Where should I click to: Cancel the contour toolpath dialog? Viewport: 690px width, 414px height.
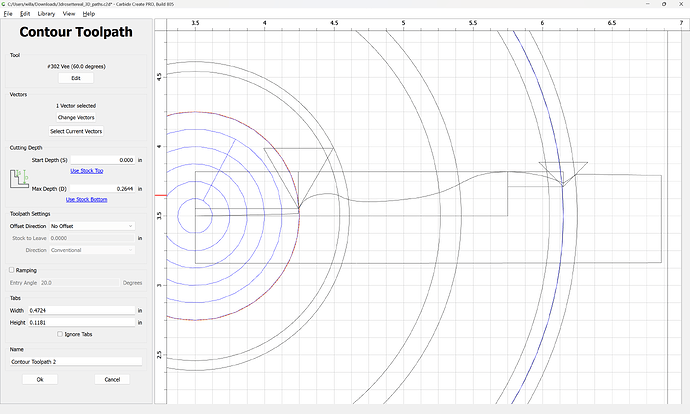[x=112, y=380]
